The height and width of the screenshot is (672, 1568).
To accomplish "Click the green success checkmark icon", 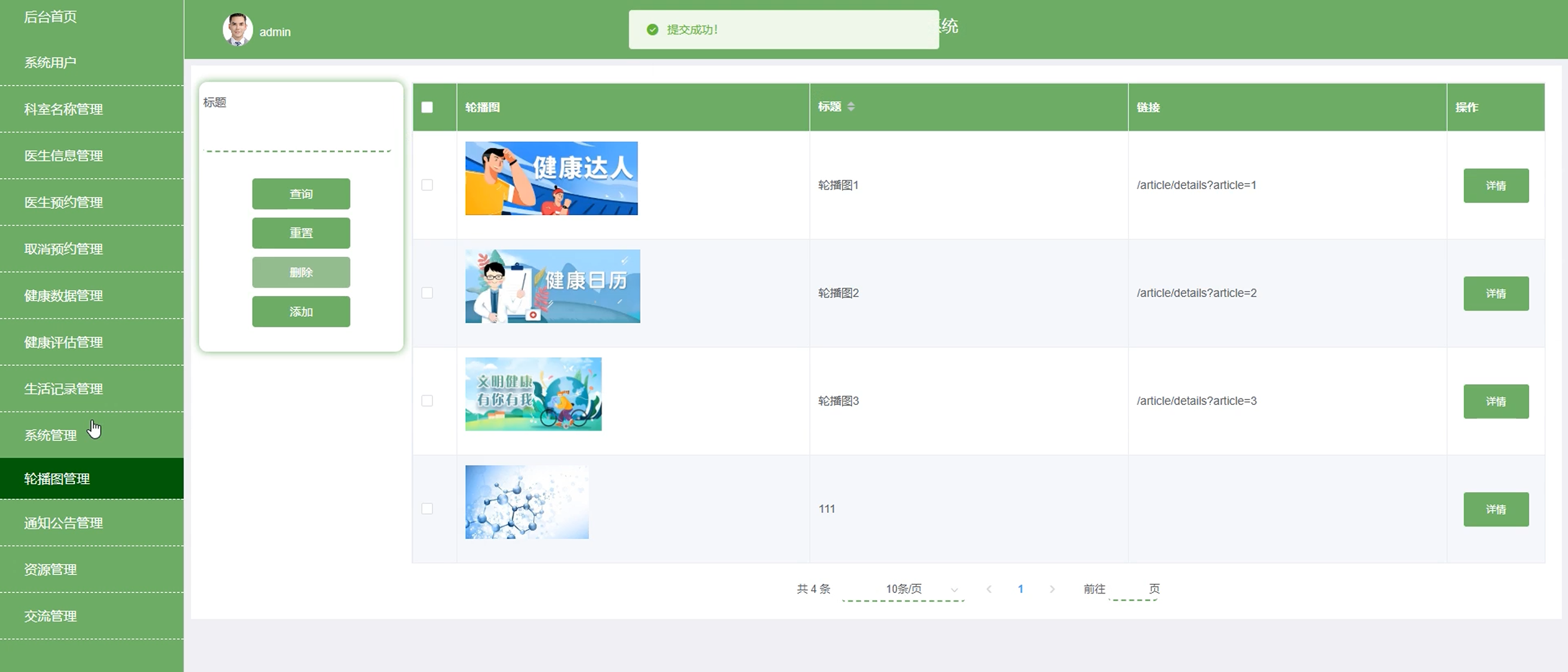I will coord(652,29).
